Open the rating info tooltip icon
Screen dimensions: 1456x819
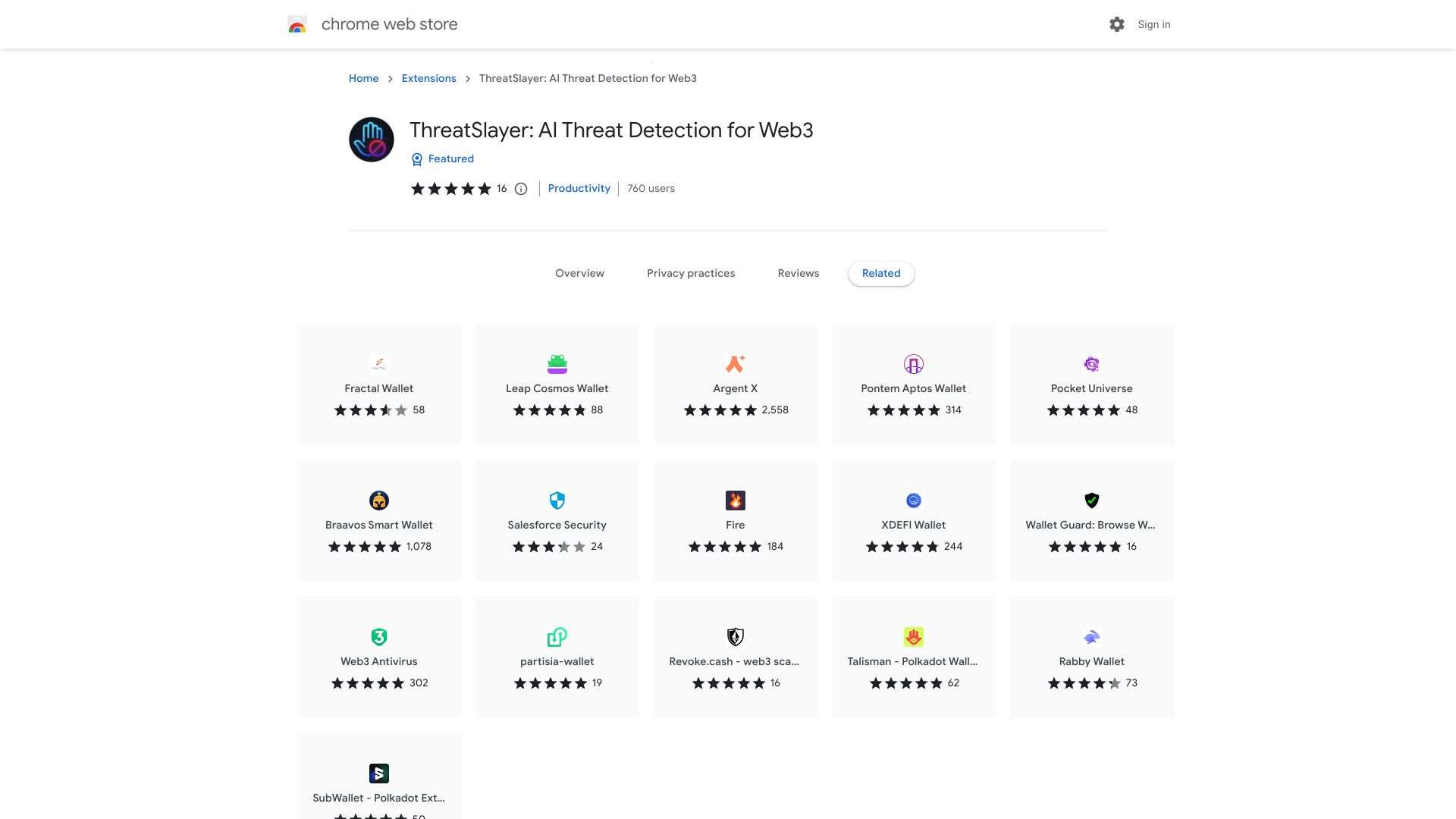tap(520, 189)
